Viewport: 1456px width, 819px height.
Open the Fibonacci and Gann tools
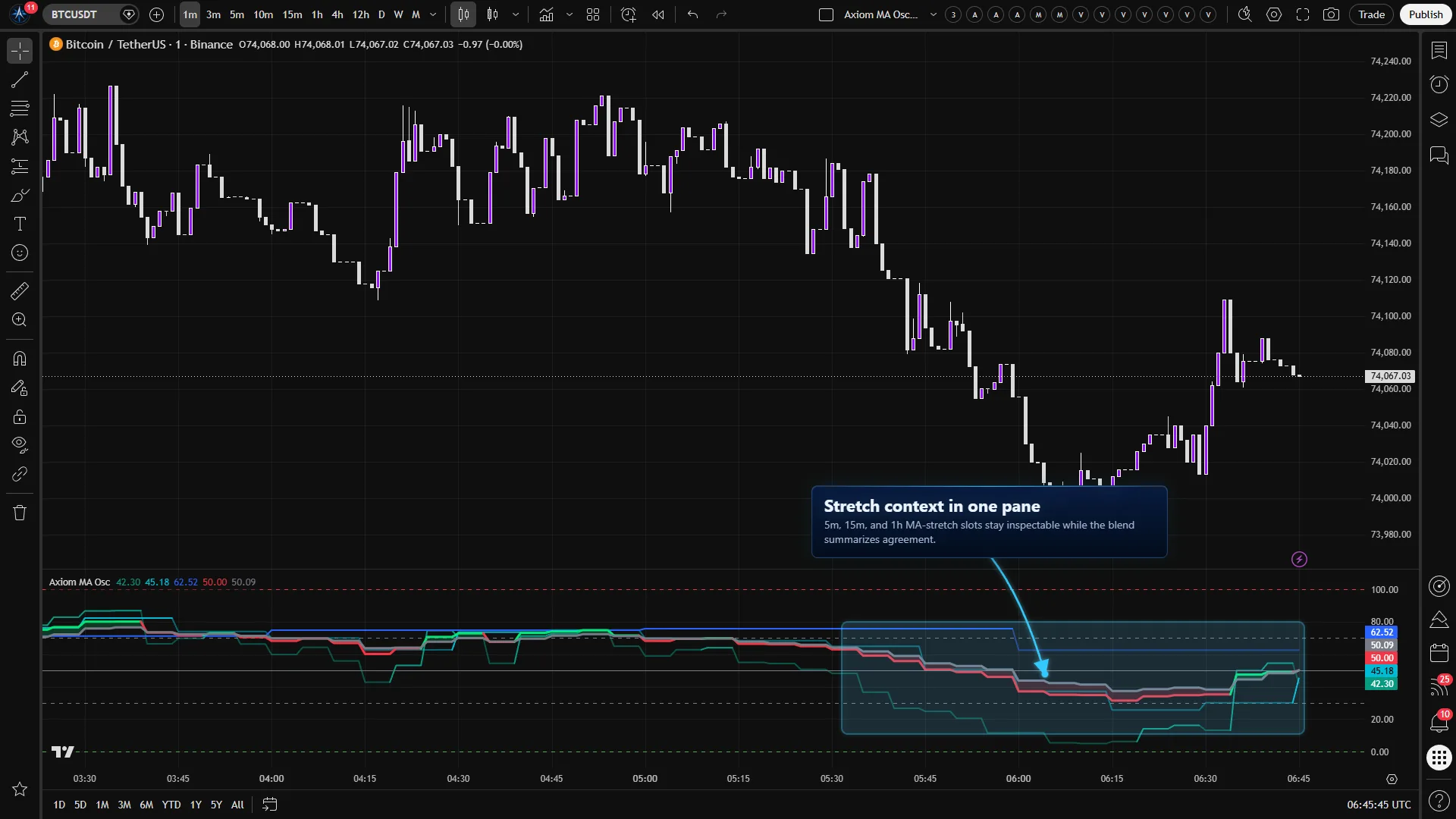coord(20,108)
